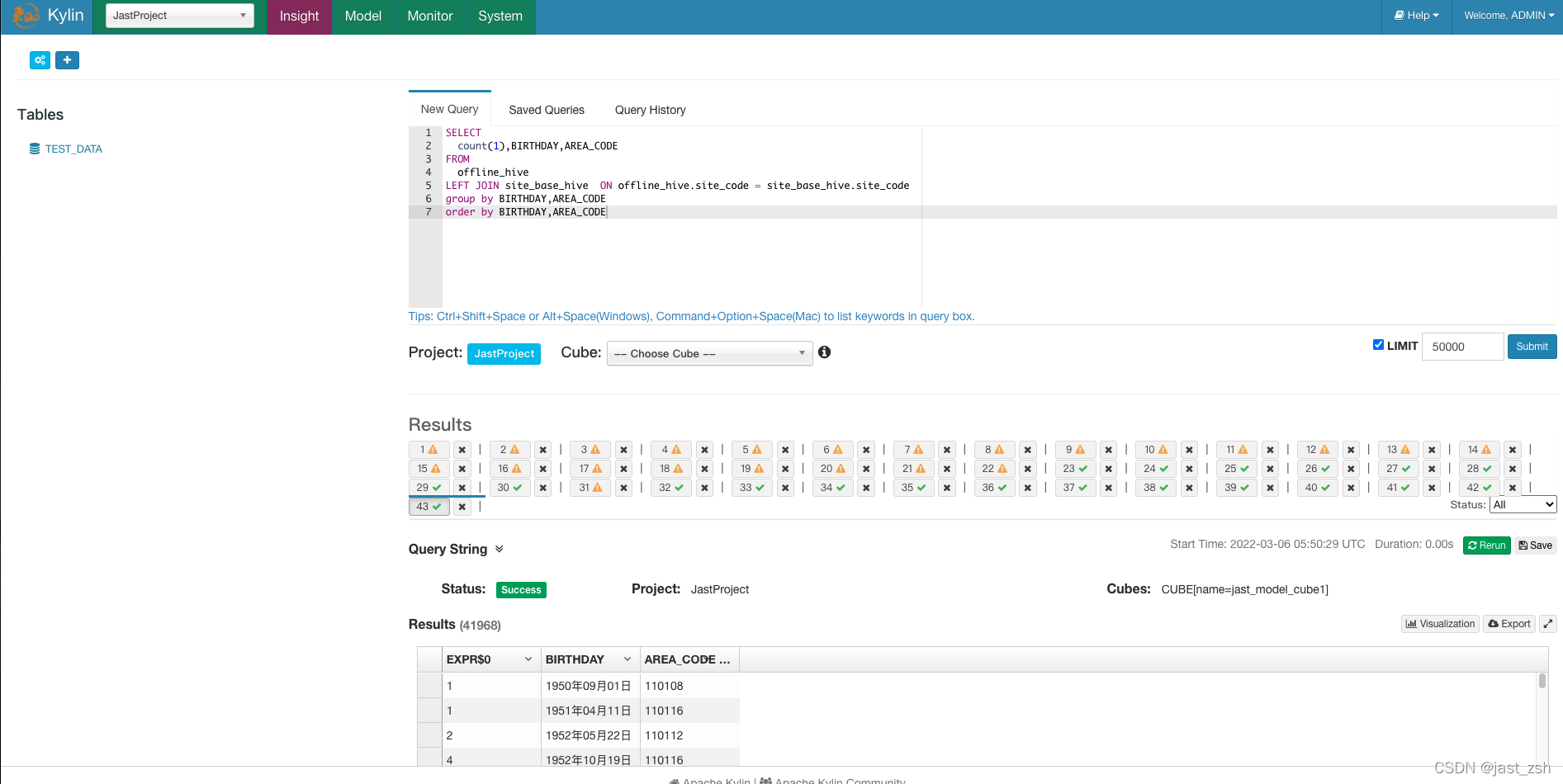Switch to the Saved Queries tab

click(x=547, y=110)
